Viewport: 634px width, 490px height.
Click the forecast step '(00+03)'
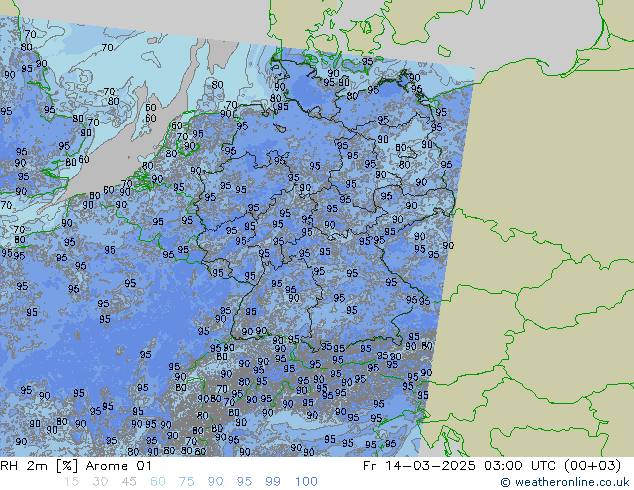pos(592,466)
